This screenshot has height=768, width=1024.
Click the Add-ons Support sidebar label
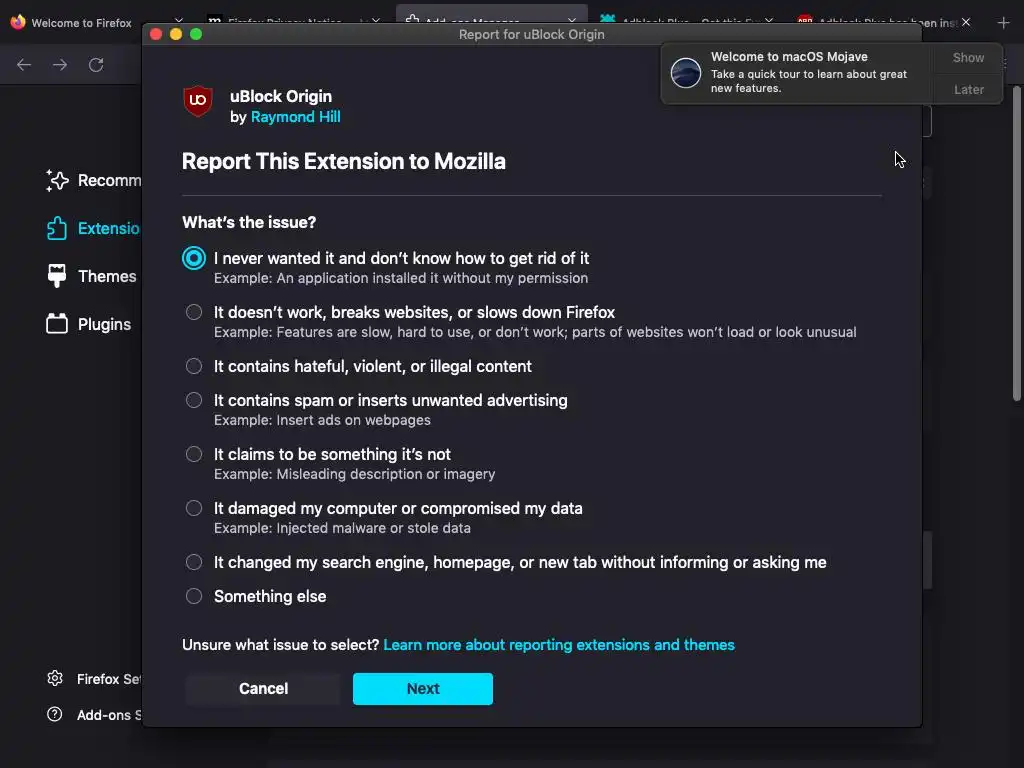pos(108,715)
